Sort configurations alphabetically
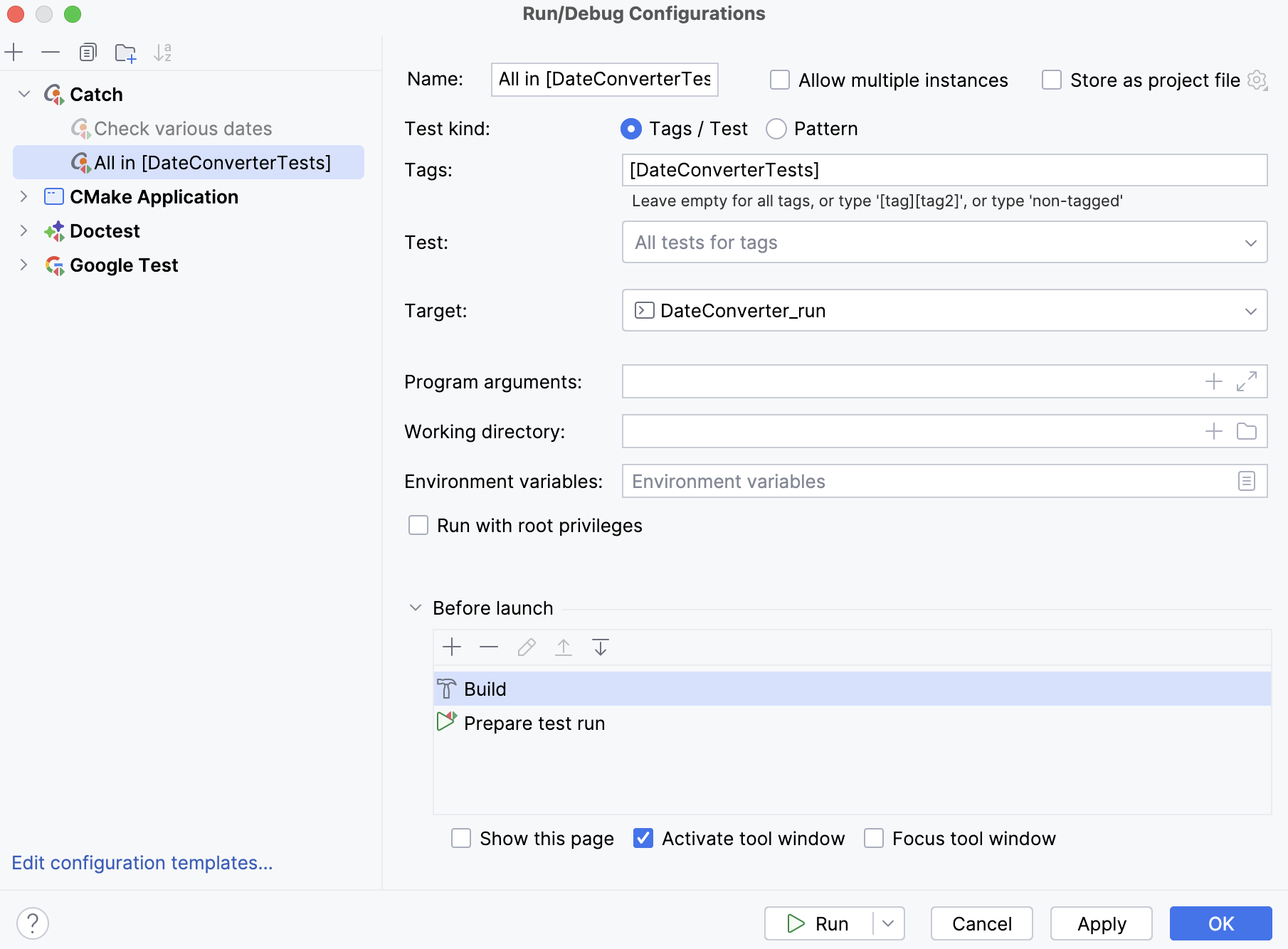1288x949 pixels. [164, 52]
